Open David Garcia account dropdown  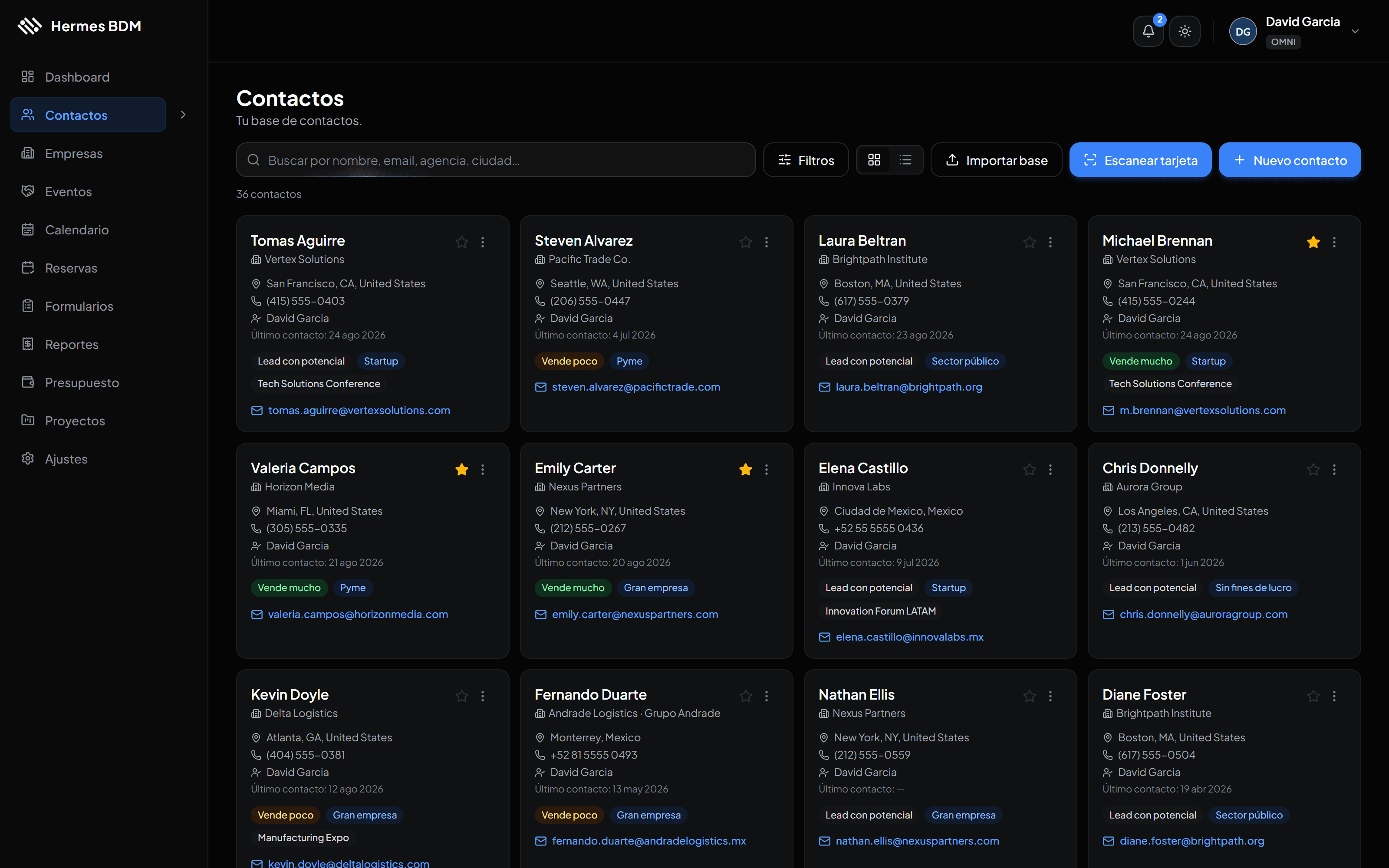tap(1295, 32)
